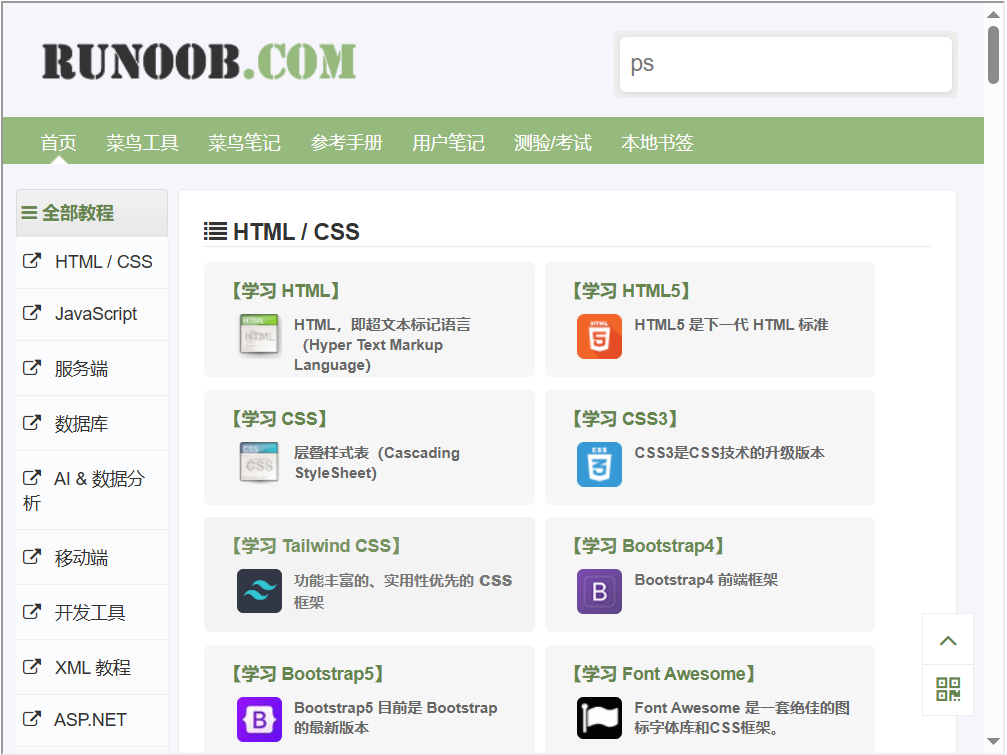Image resolution: width=1007 pixels, height=755 pixels.
Task: Click description text 'Bootstrap4 前端框架'
Action: pyautogui.click(x=706, y=580)
